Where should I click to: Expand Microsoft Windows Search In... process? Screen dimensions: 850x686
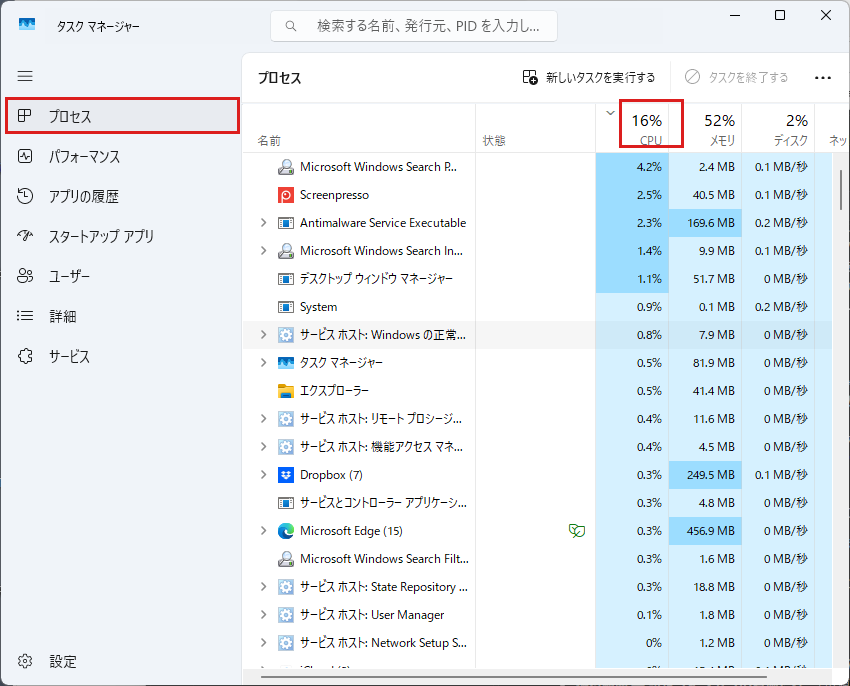point(263,251)
